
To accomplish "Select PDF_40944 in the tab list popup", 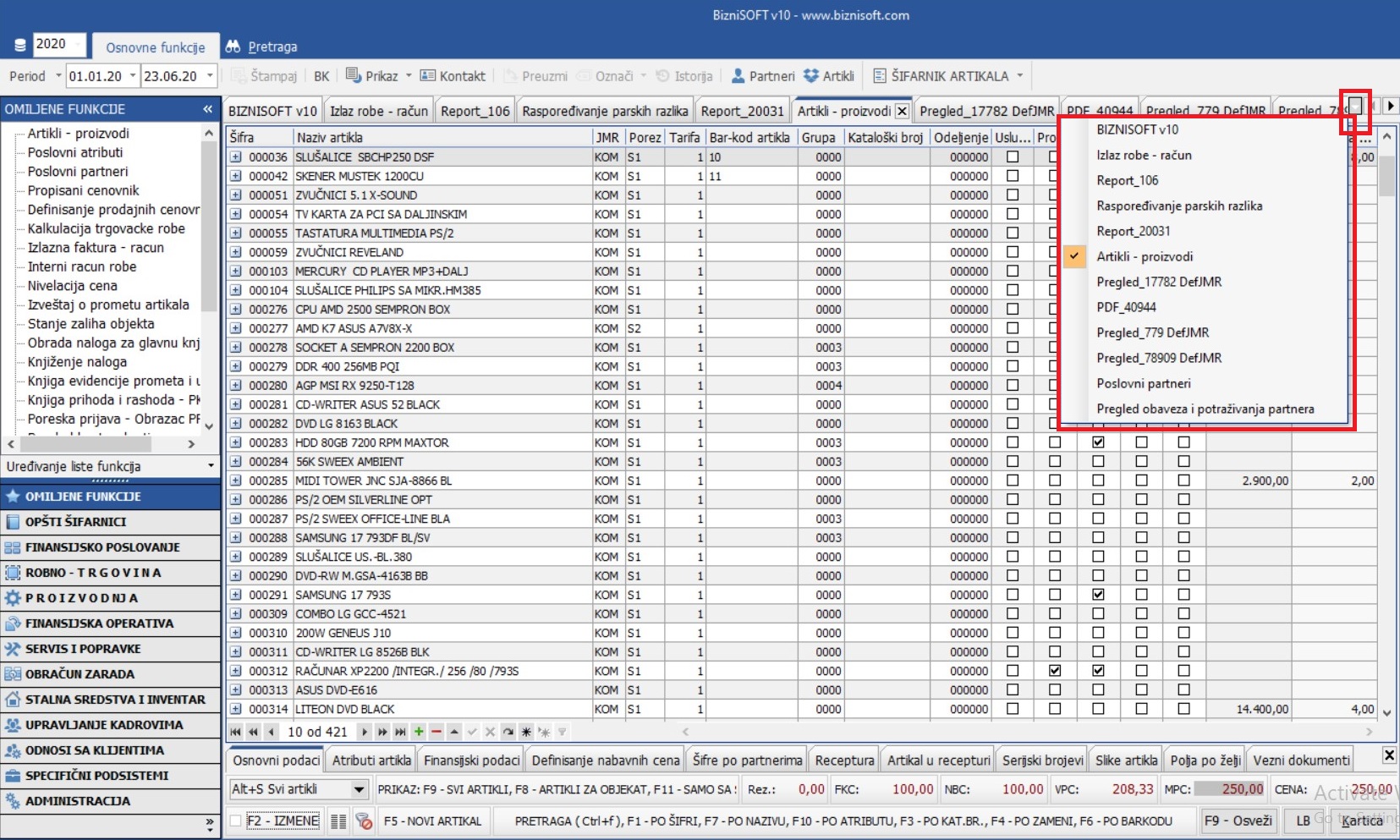I will (1126, 307).
